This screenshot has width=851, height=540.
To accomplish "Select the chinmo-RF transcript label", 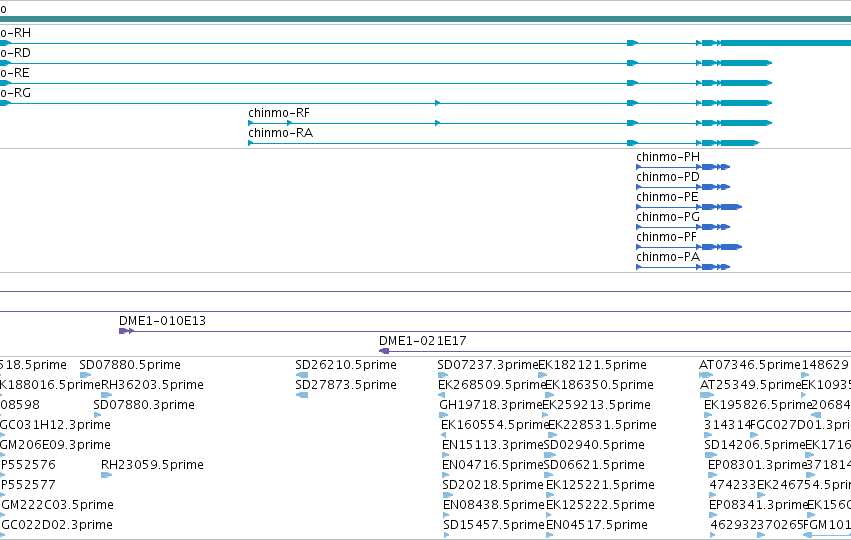I will click(x=278, y=113).
